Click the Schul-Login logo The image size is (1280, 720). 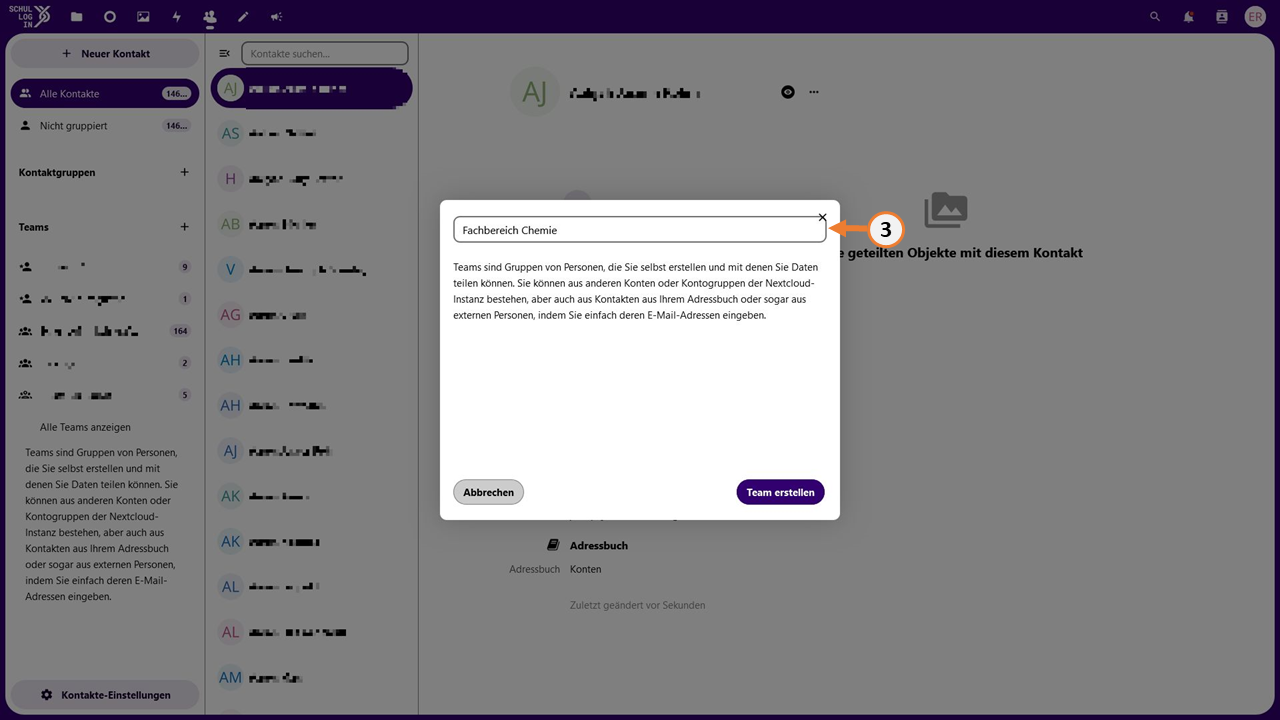pyautogui.click(x=28, y=16)
